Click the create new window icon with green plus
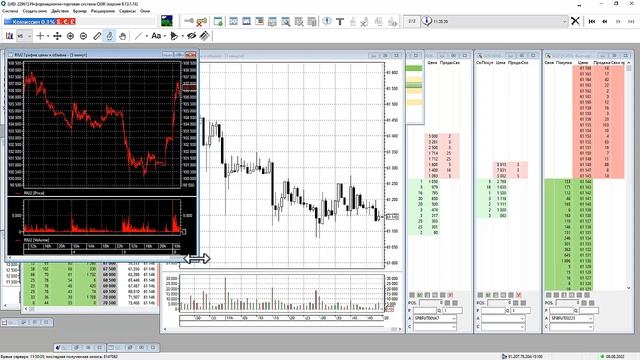 (x=218, y=21)
